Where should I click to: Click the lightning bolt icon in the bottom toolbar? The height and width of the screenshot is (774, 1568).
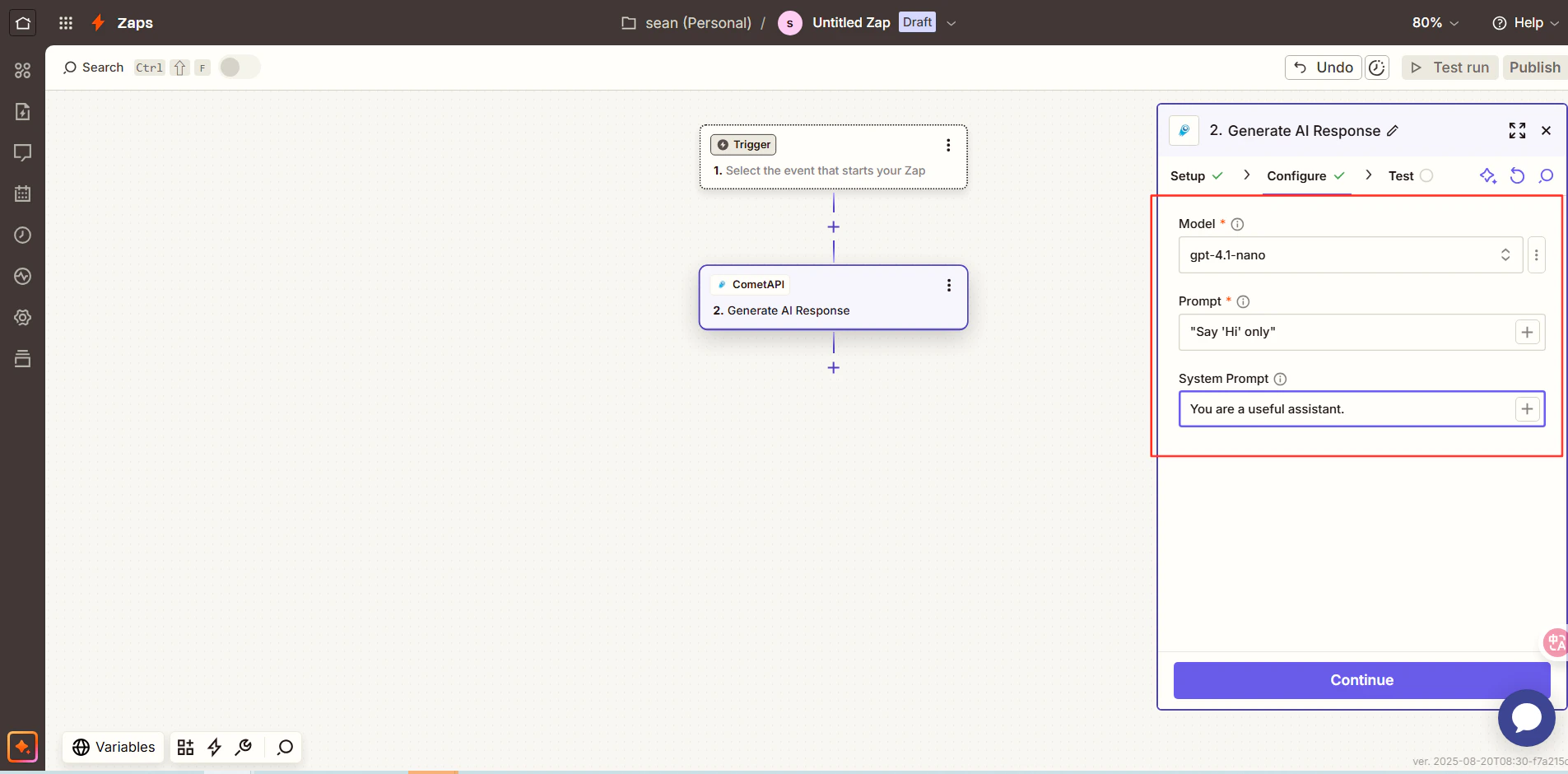pyautogui.click(x=214, y=747)
